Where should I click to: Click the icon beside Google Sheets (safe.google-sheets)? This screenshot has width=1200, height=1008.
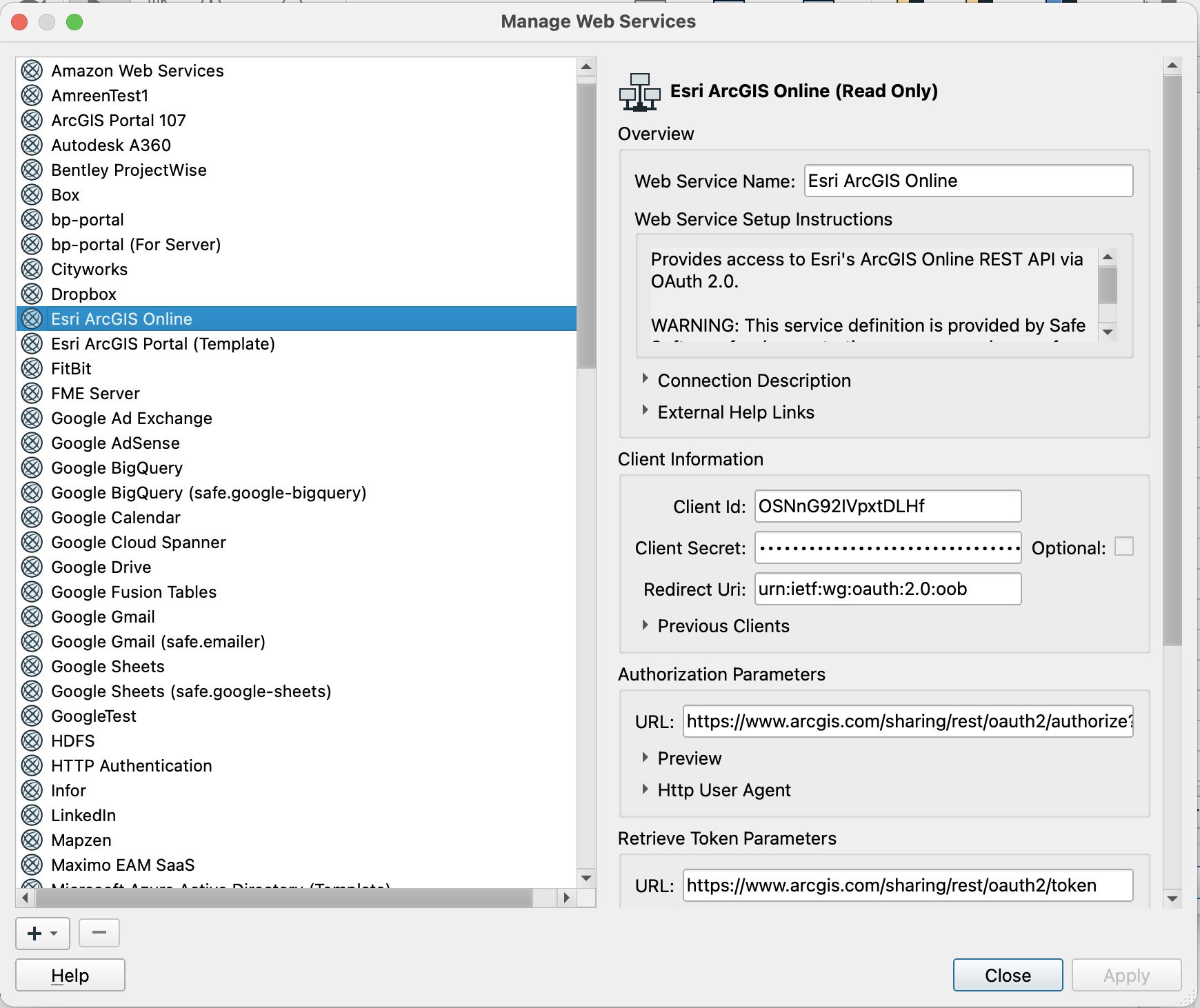coord(32,691)
